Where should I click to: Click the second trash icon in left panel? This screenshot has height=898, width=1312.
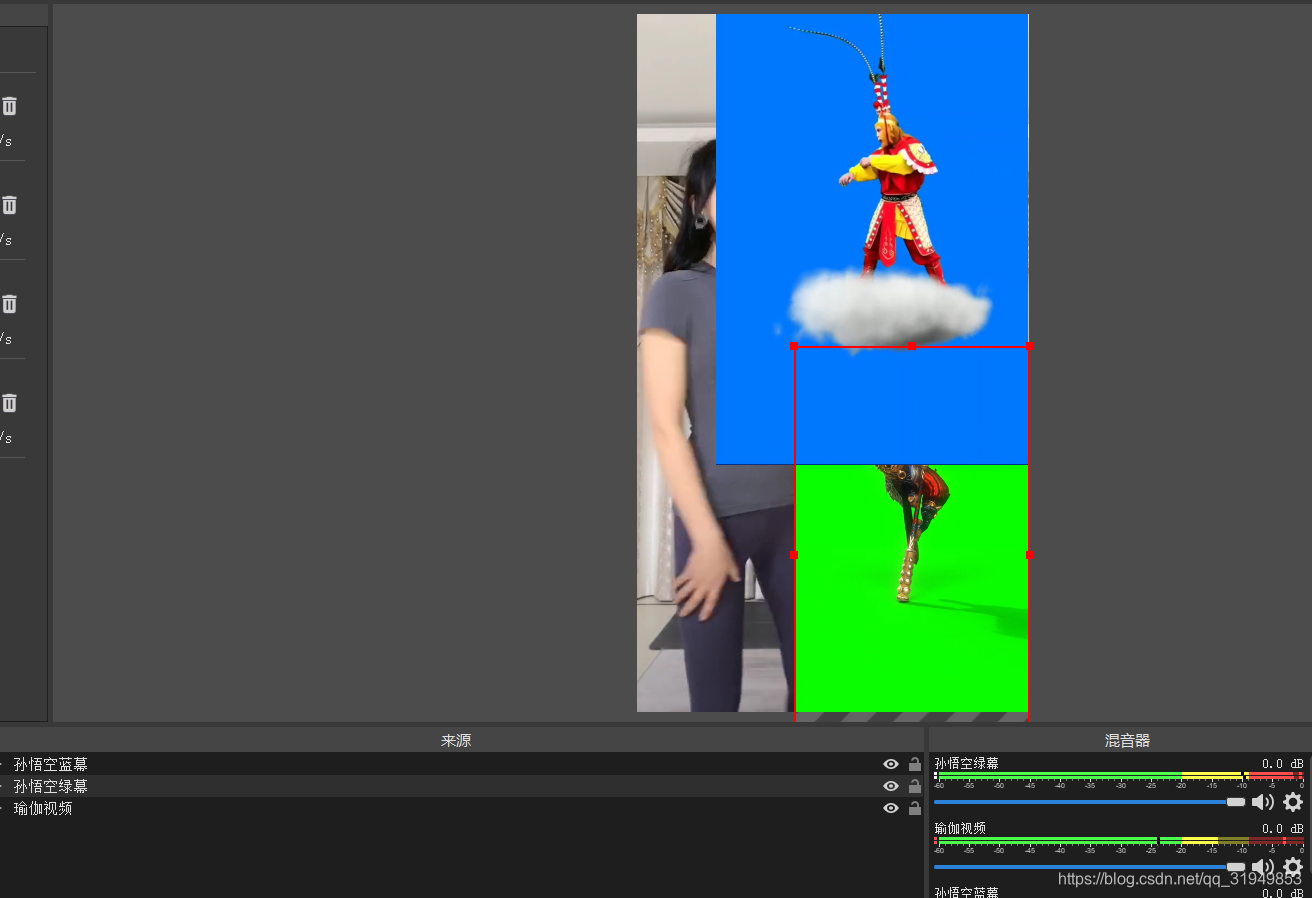[x=9, y=205]
